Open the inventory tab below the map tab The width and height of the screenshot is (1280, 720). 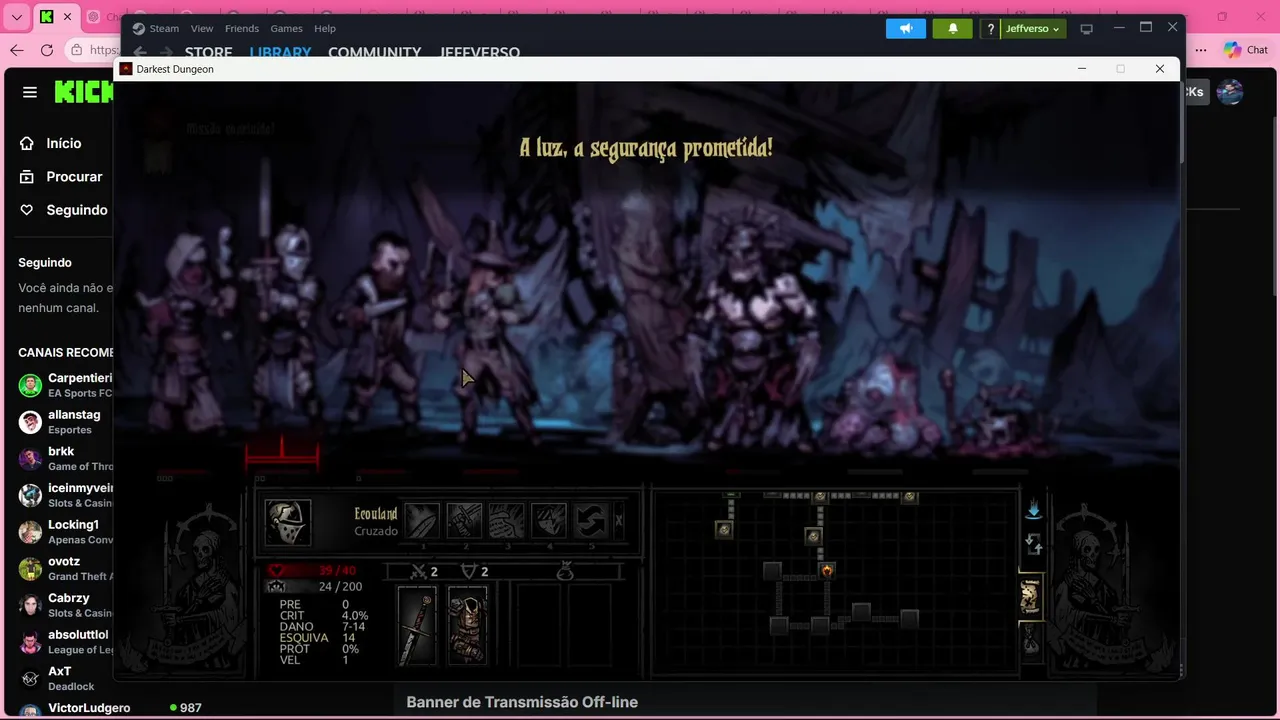click(x=1030, y=640)
